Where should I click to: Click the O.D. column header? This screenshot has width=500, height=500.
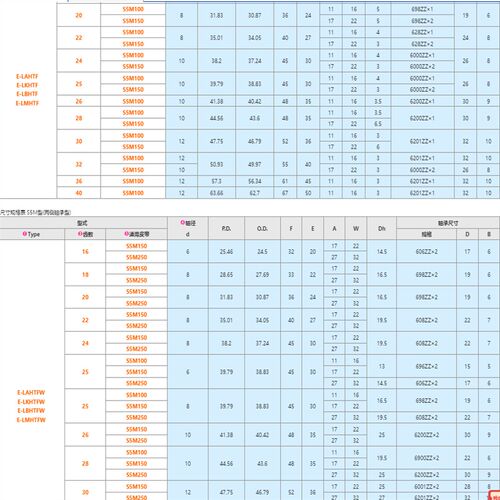262,228
